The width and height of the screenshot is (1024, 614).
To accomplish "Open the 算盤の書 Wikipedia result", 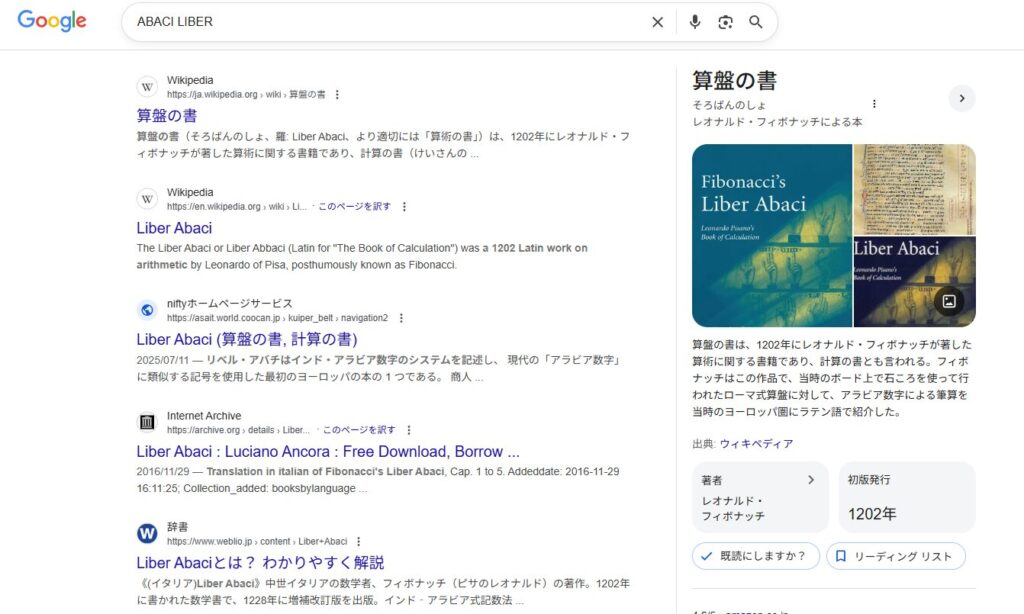I will [166, 116].
